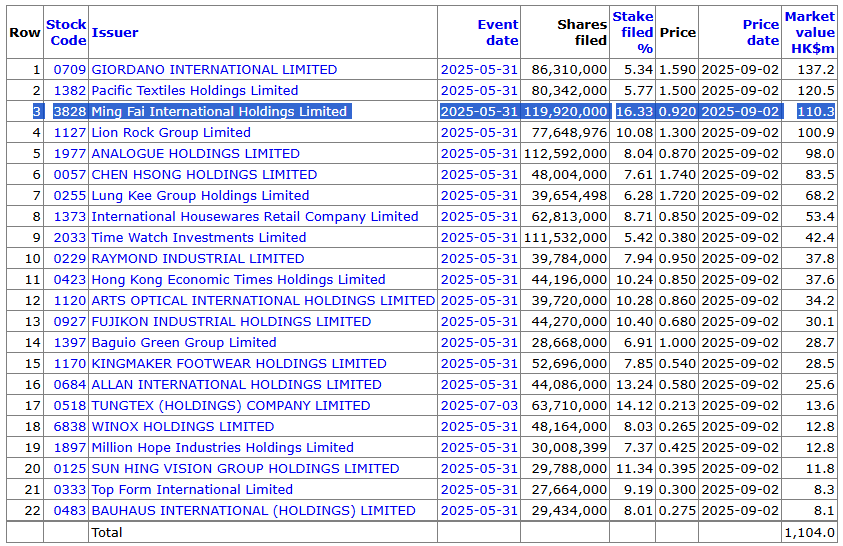Open stock code 6838 link
Image resolution: width=843 pixels, height=546 pixels.
click(70, 426)
